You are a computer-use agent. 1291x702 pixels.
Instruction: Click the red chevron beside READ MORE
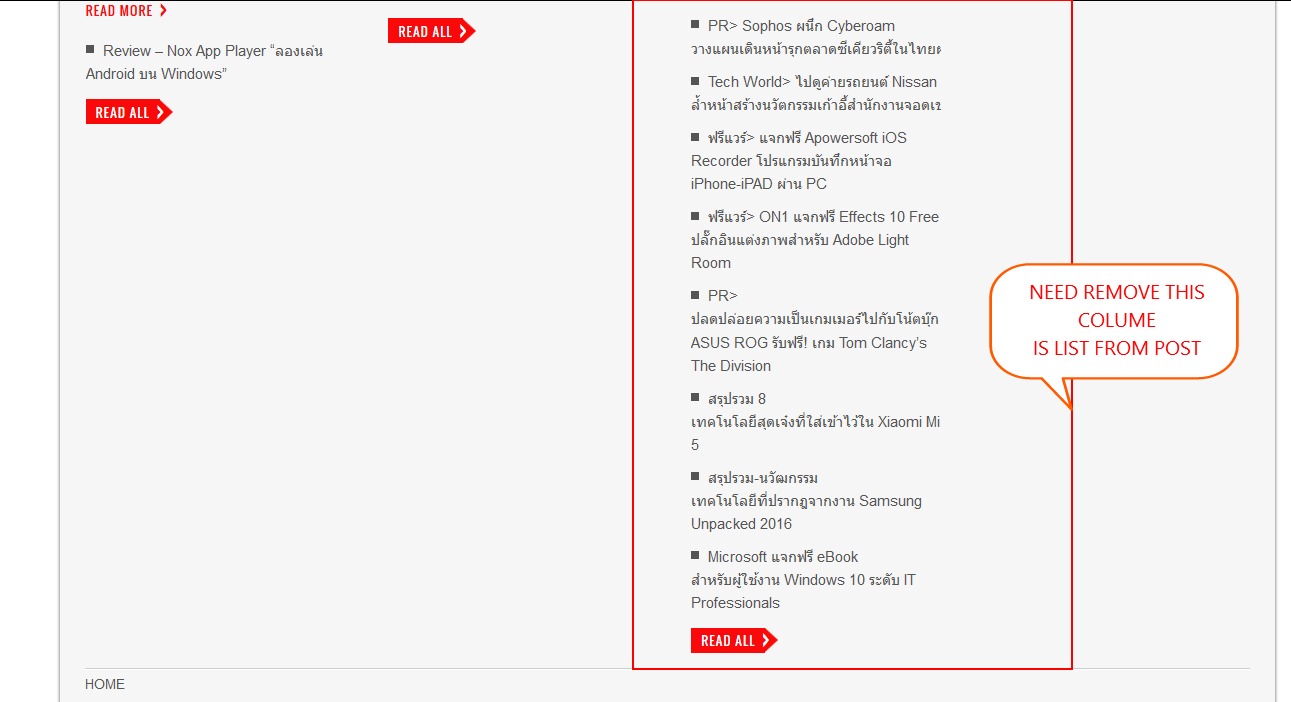click(x=163, y=11)
